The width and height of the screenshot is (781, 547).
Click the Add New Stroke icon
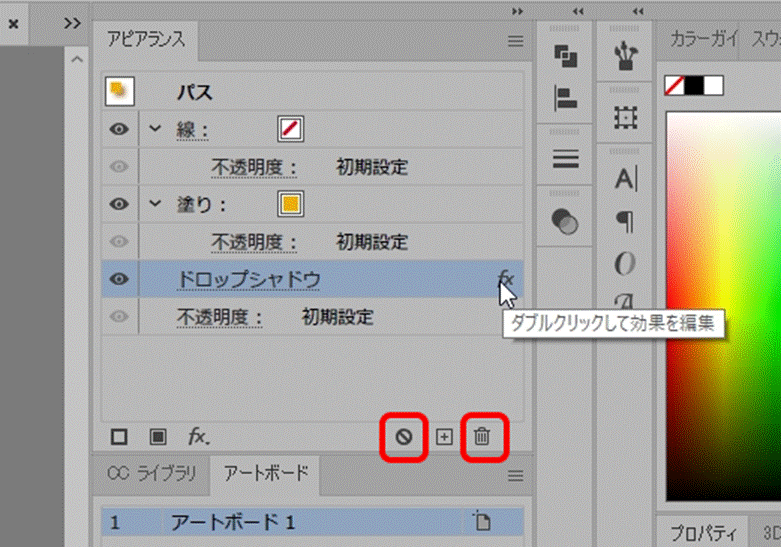coord(119,437)
